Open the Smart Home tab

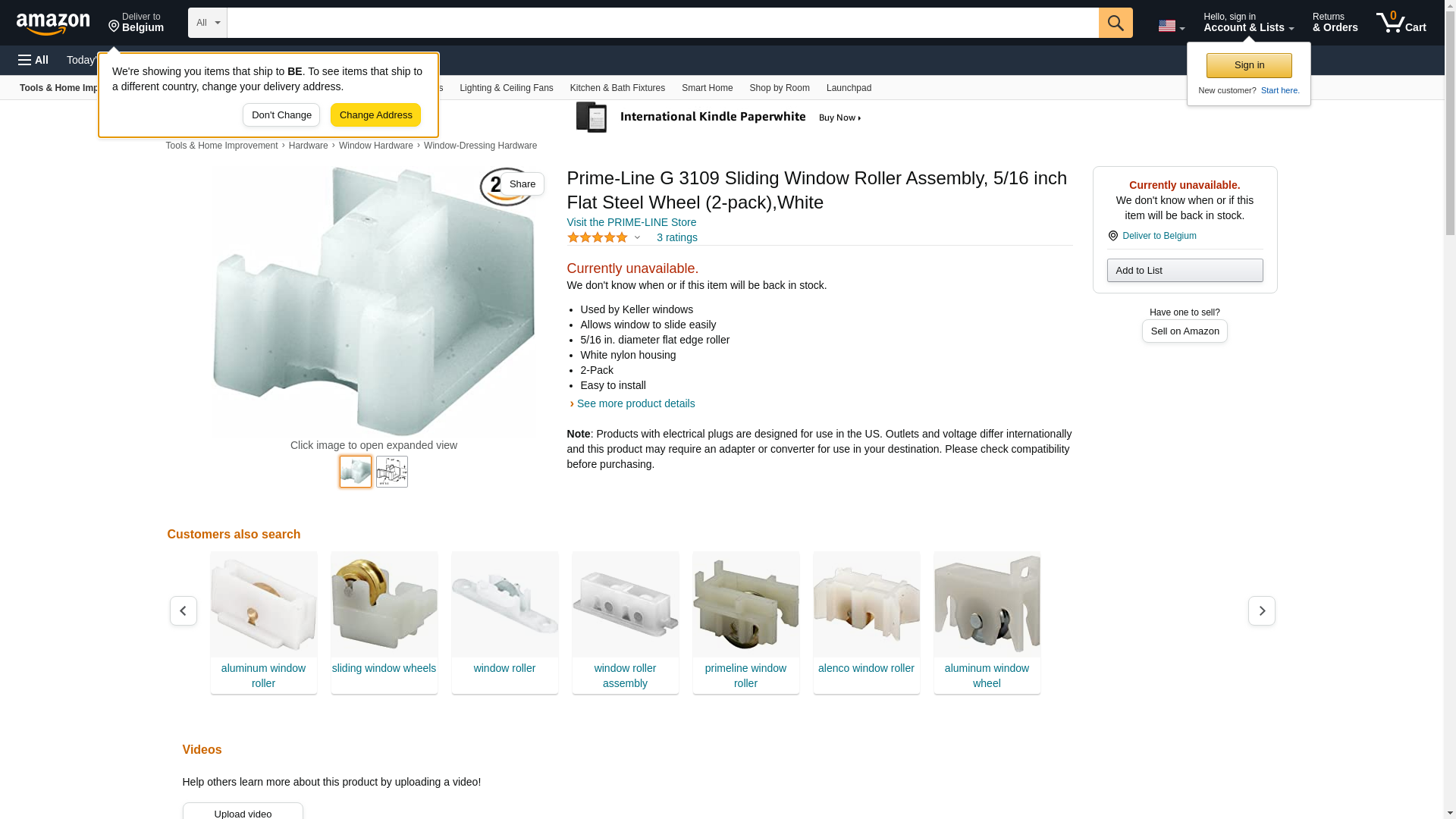pyautogui.click(x=707, y=88)
